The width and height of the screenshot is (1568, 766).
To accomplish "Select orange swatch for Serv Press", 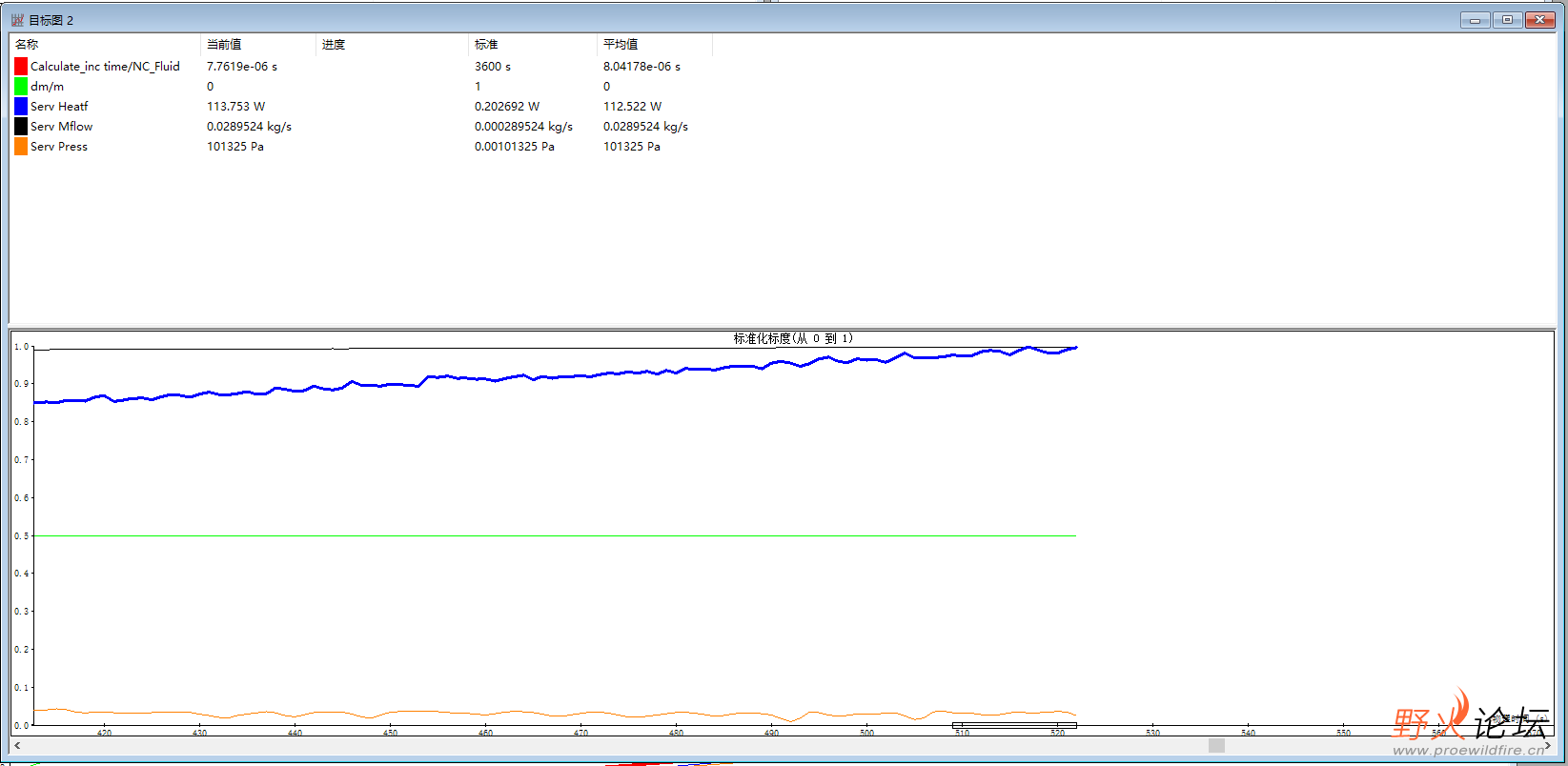I will coord(21,146).
